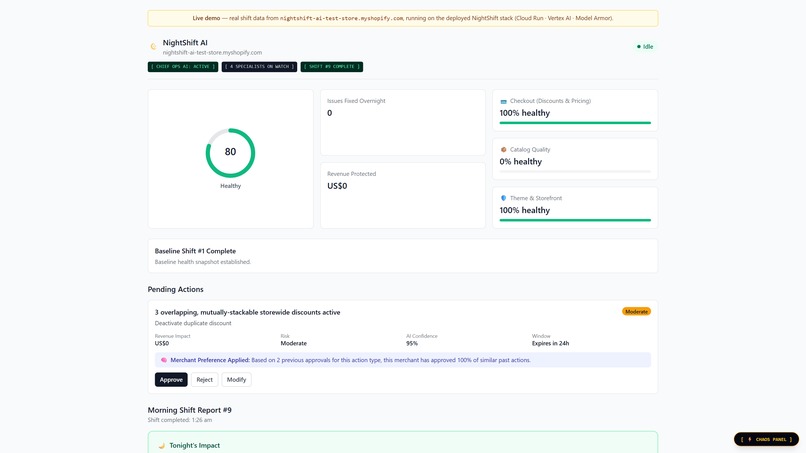Click the Catalog Quality box icon
Image resolution: width=806 pixels, height=453 pixels.
(503, 150)
